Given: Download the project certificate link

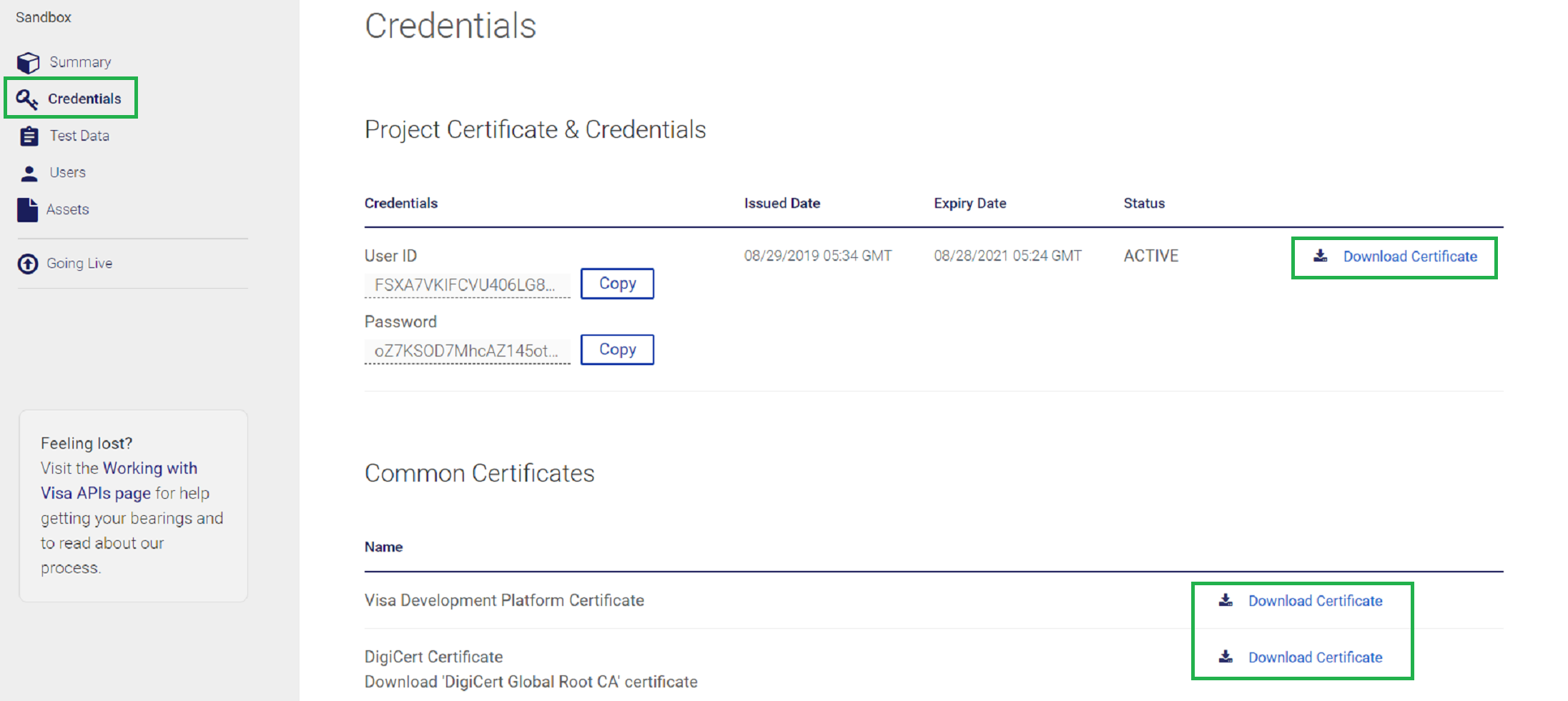Looking at the screenshot, I should pos(1410,257).
